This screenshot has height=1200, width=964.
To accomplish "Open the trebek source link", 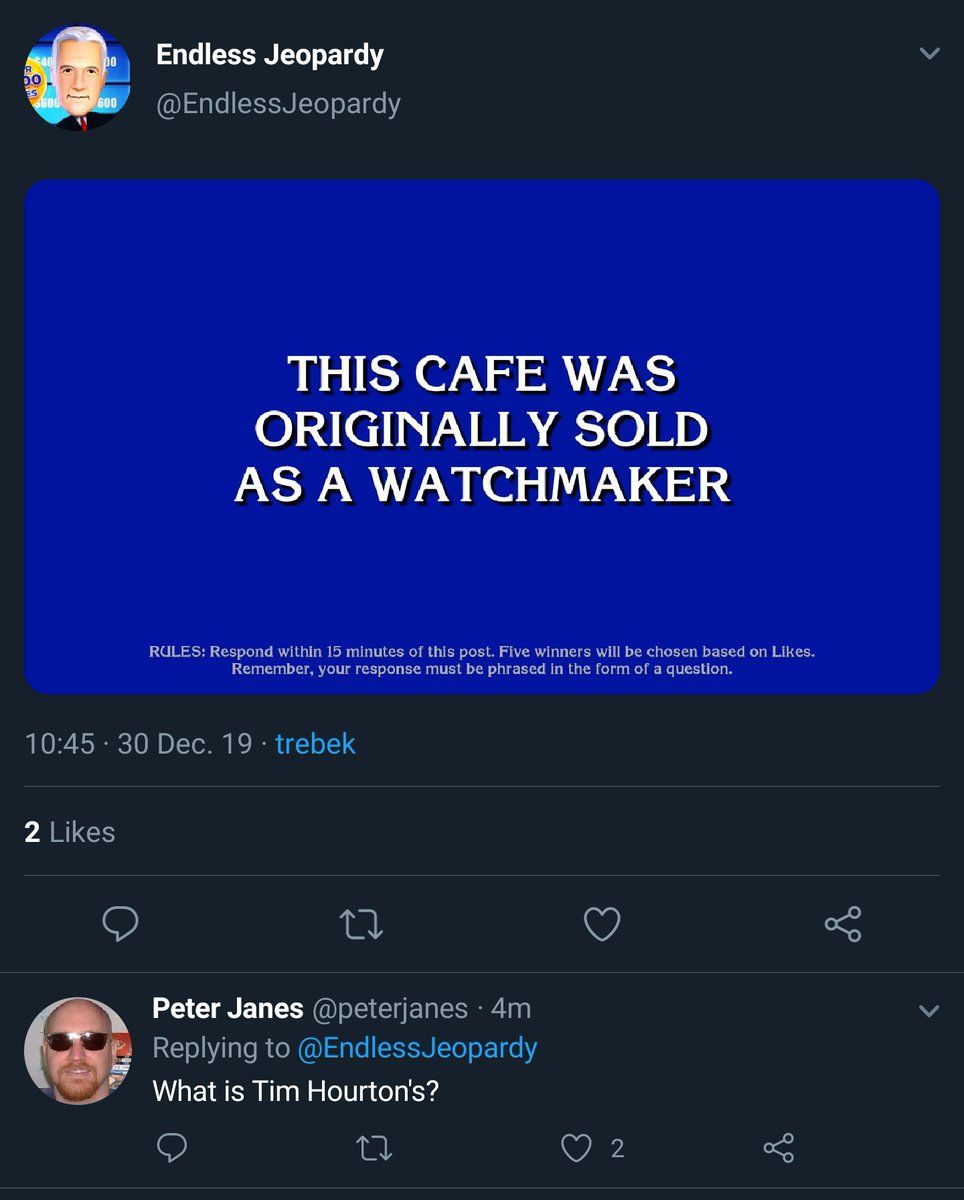I will [315, 744].
